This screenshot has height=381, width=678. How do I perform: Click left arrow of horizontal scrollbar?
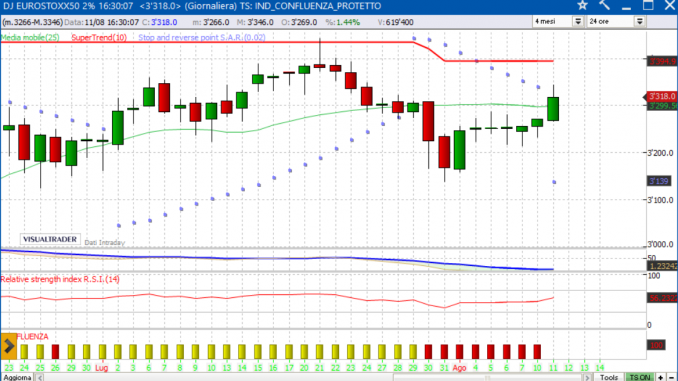40,378
